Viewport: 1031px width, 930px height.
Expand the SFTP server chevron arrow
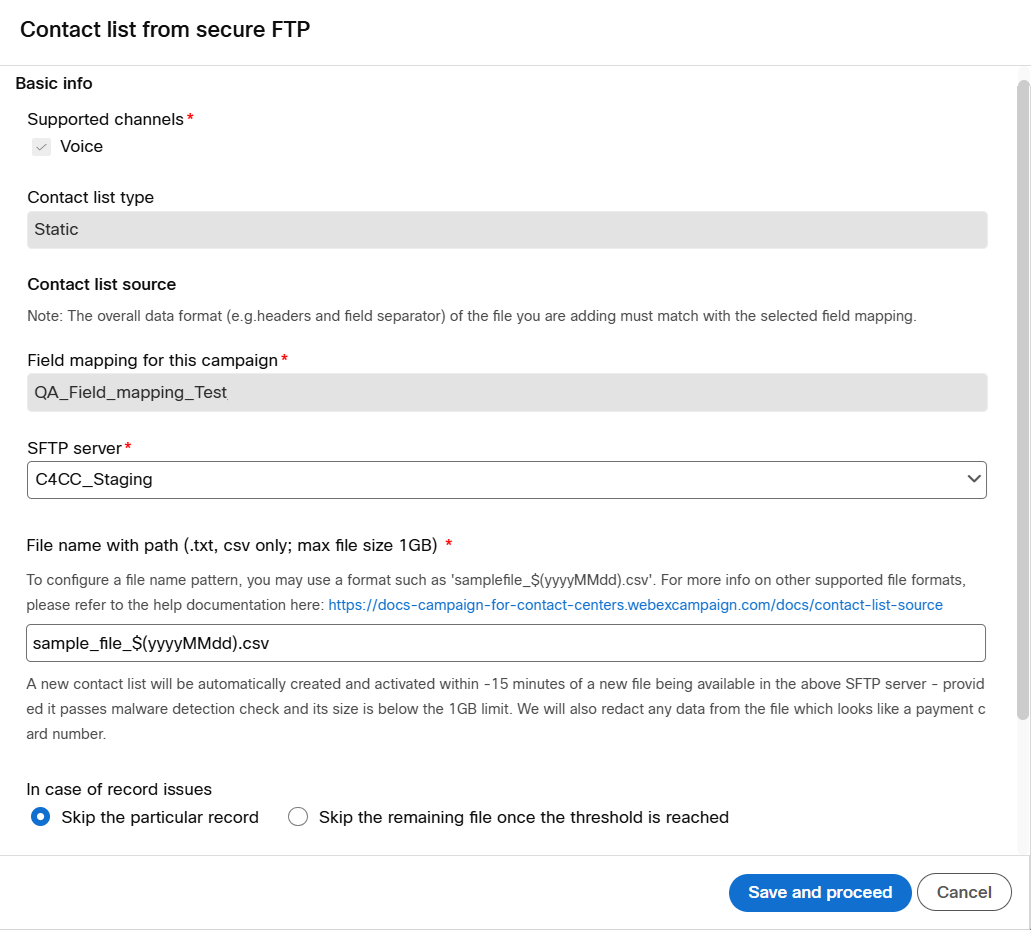974,480
